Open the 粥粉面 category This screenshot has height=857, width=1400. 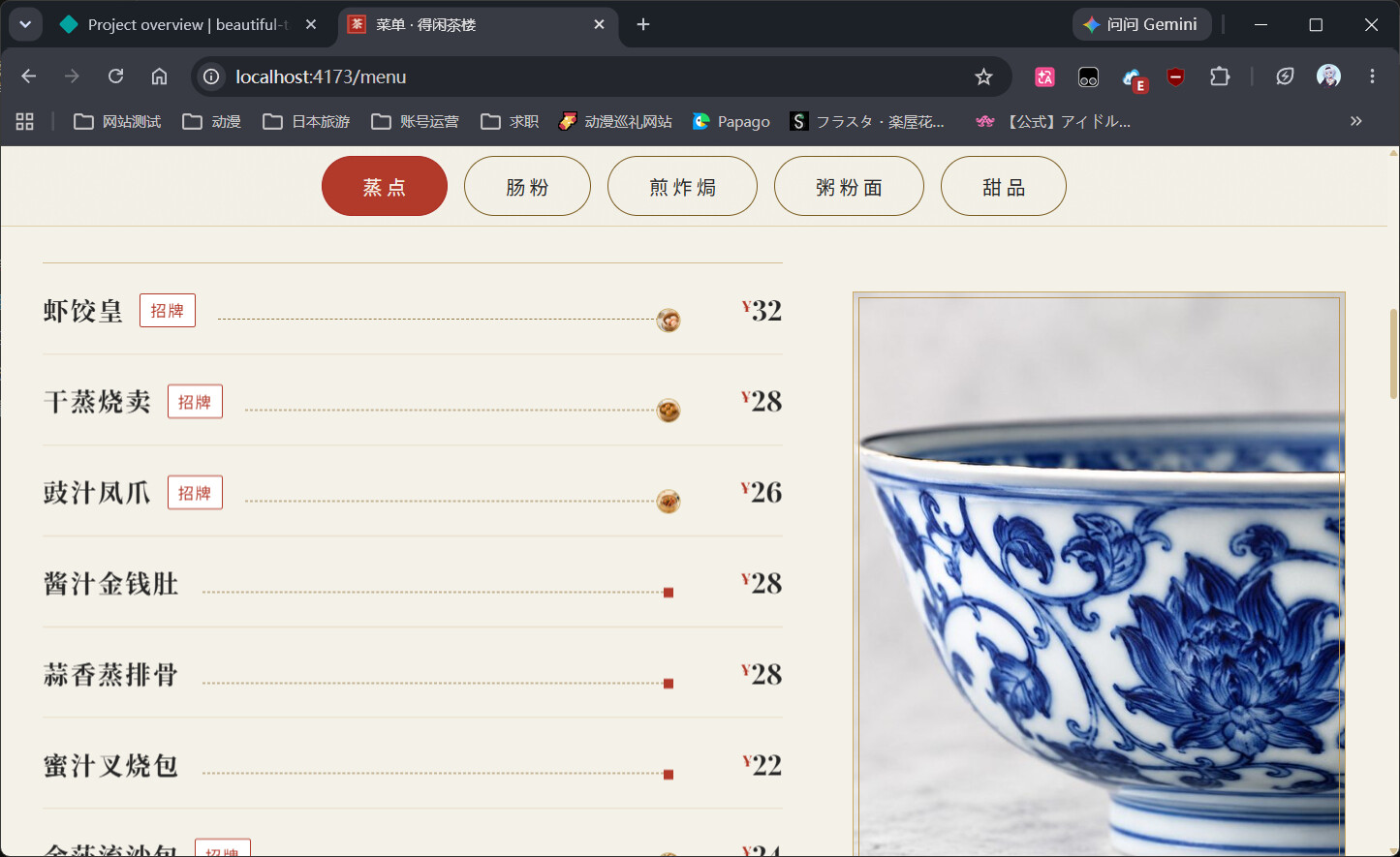pyautogui.click(x=849, y=187)
